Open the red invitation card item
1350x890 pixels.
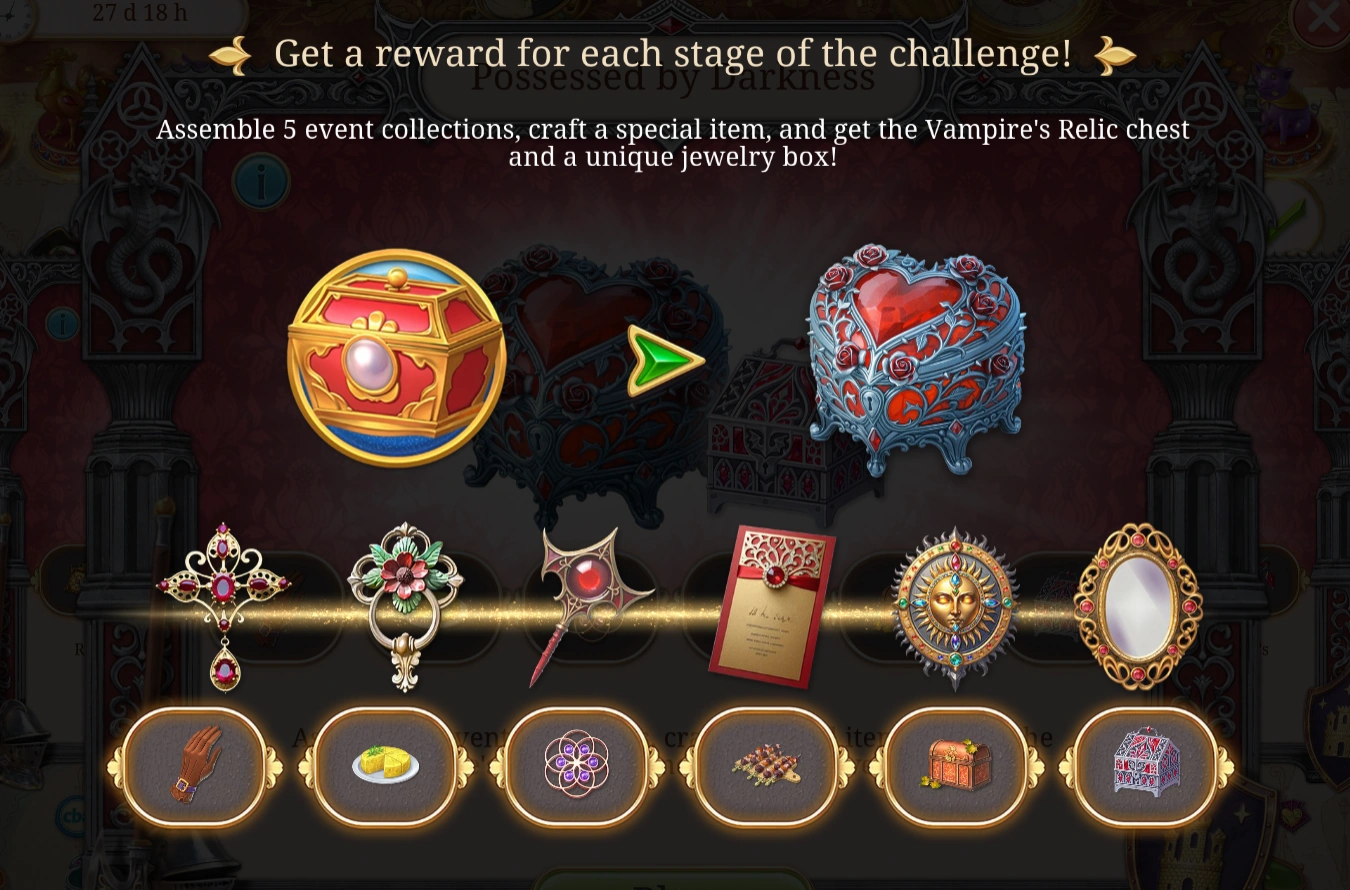771,606
